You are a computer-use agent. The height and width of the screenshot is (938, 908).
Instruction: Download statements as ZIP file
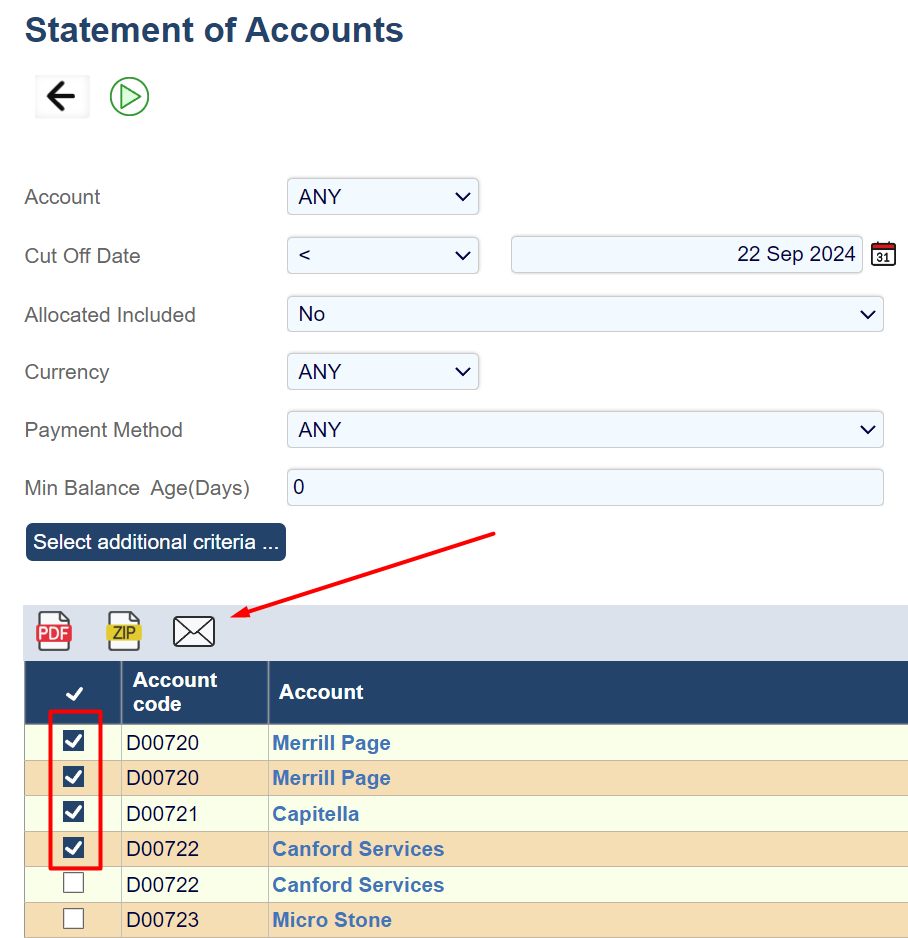click(125, 631)
